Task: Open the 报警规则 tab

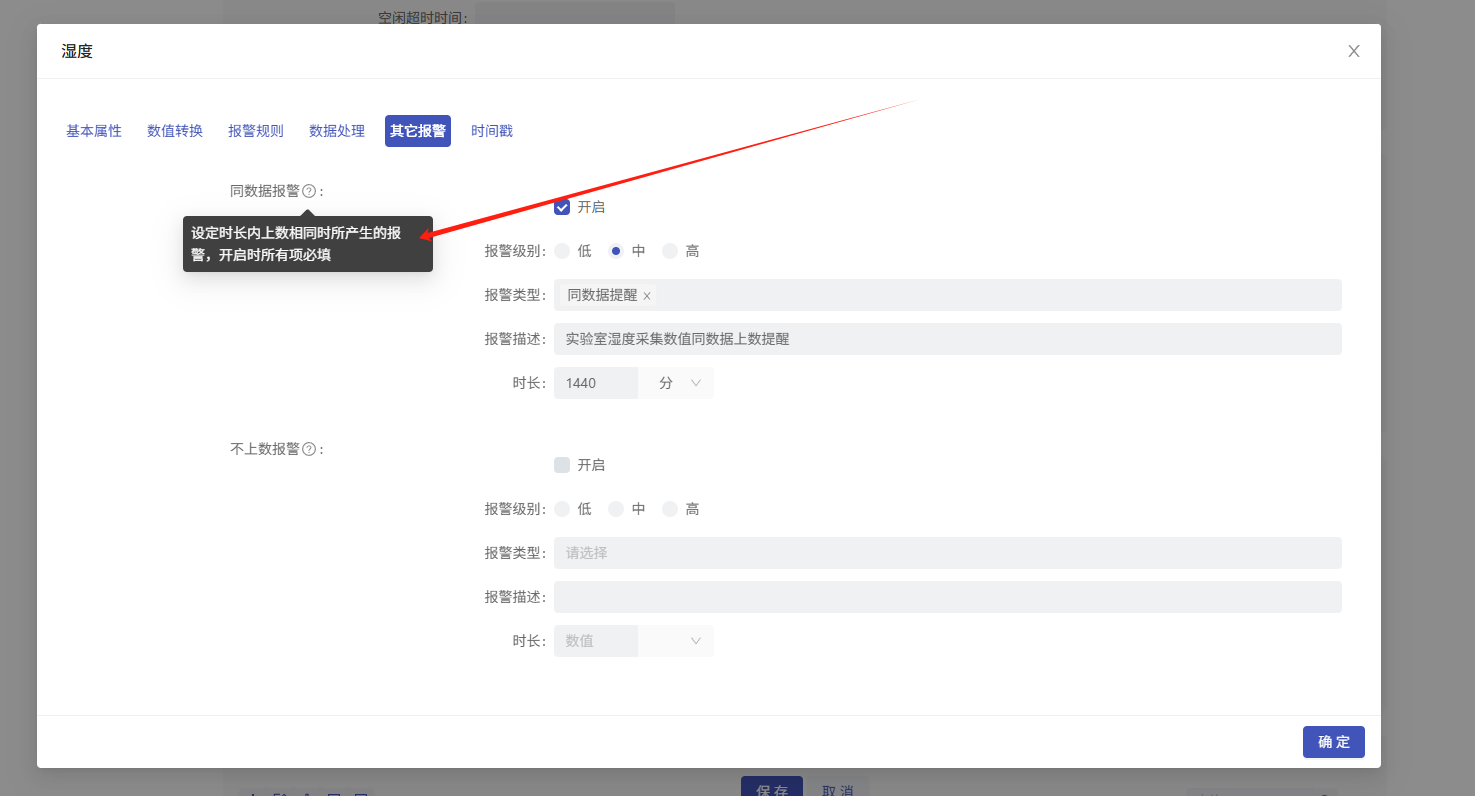Action: point(255,130)
